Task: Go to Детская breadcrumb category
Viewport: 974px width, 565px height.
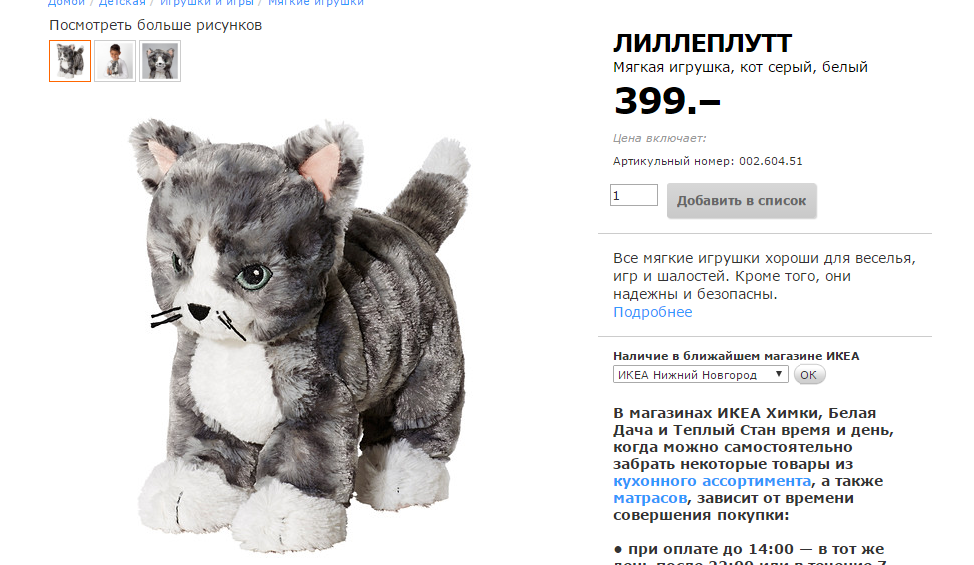Action: (x=122, y=3)
